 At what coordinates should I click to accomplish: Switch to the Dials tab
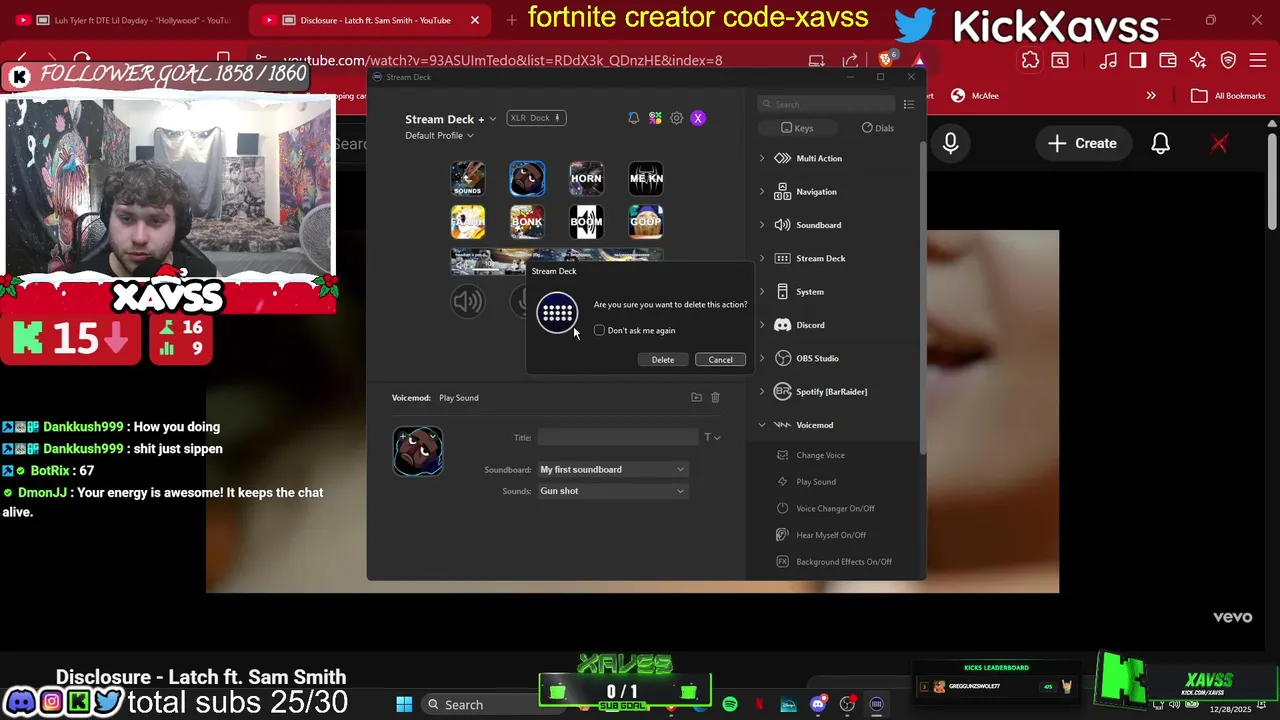point(877,128)
